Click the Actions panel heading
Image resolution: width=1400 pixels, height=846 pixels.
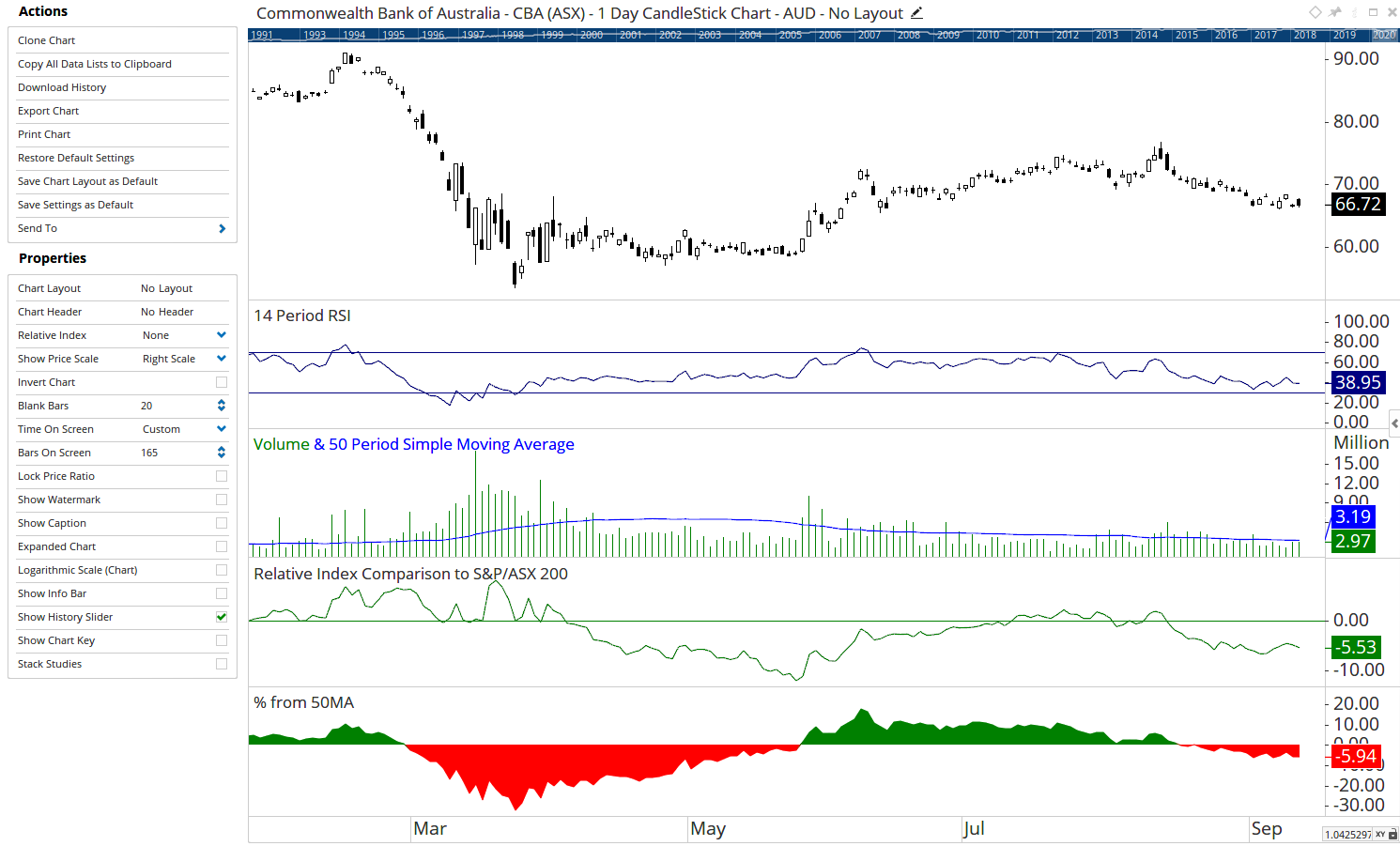coord(43,11)
